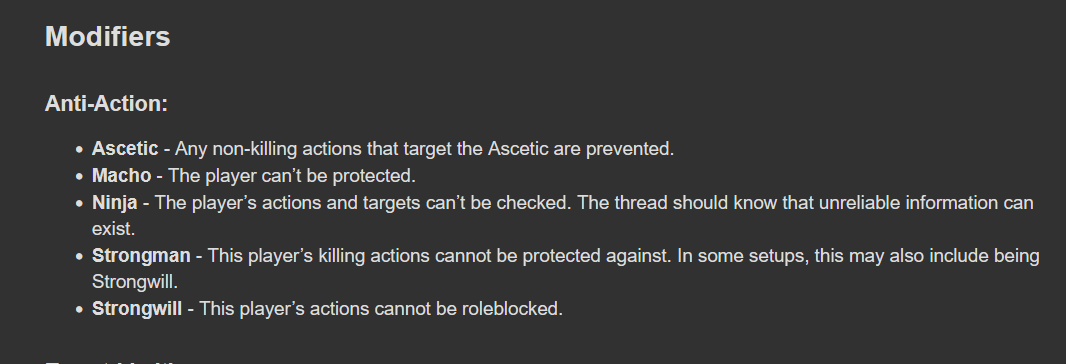This screenshot has width=1066, height=364.
Task: Click the bullet point before Ascetic
Action: pyautogui.click(x=80, y=149)
